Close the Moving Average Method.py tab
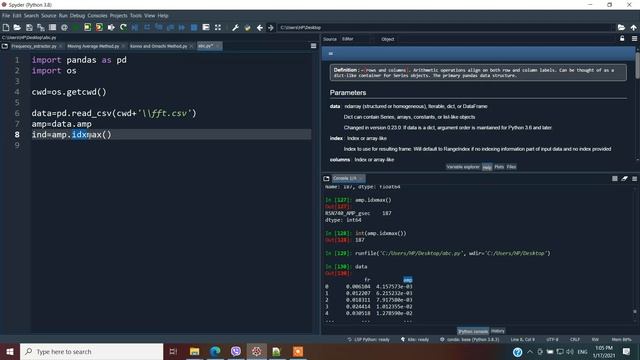The height and width of the screenshot is (360, 640). point(124,46)
